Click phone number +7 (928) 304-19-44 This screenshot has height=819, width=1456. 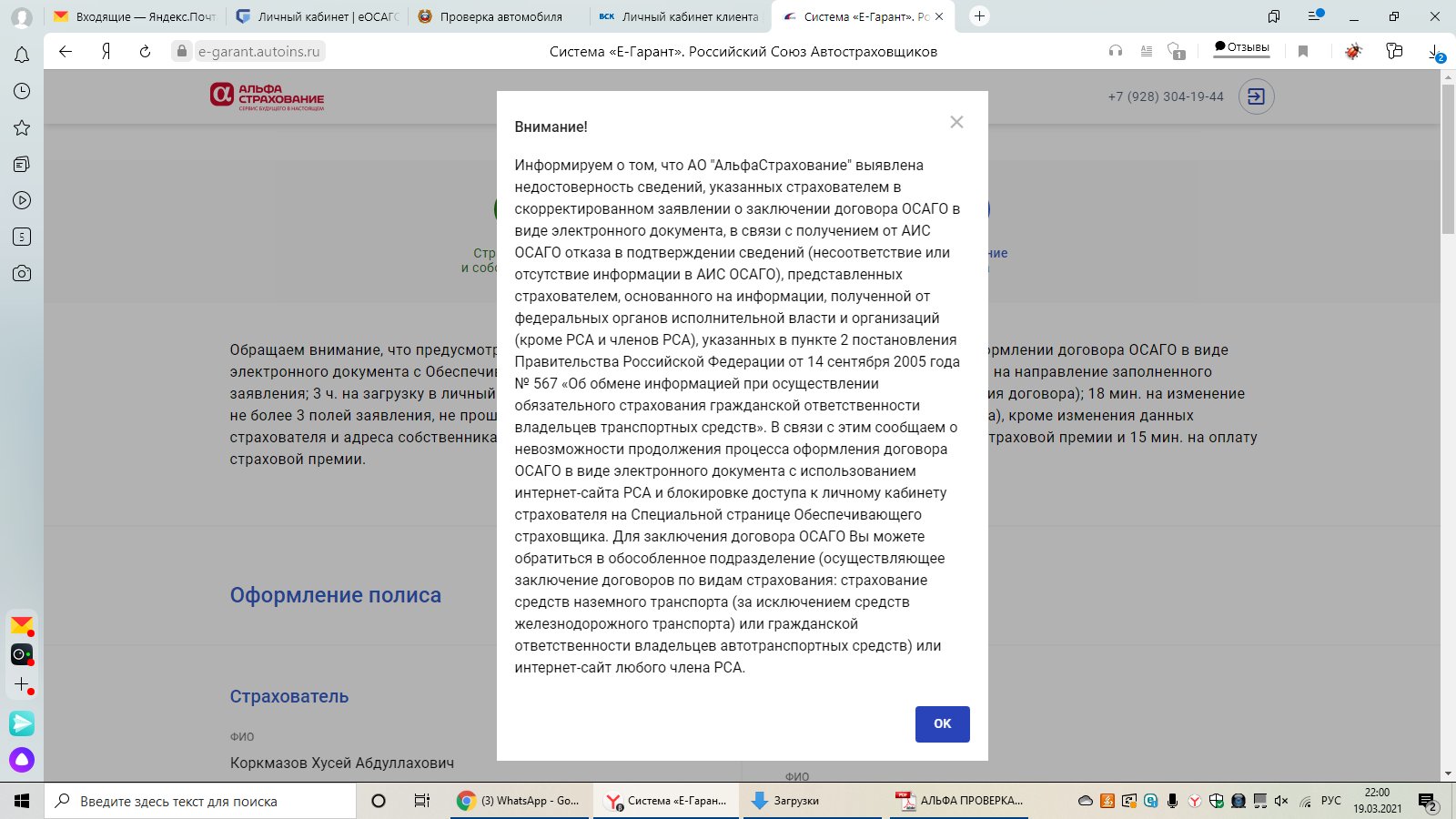pyautogui.click(x=1166, y=96)
